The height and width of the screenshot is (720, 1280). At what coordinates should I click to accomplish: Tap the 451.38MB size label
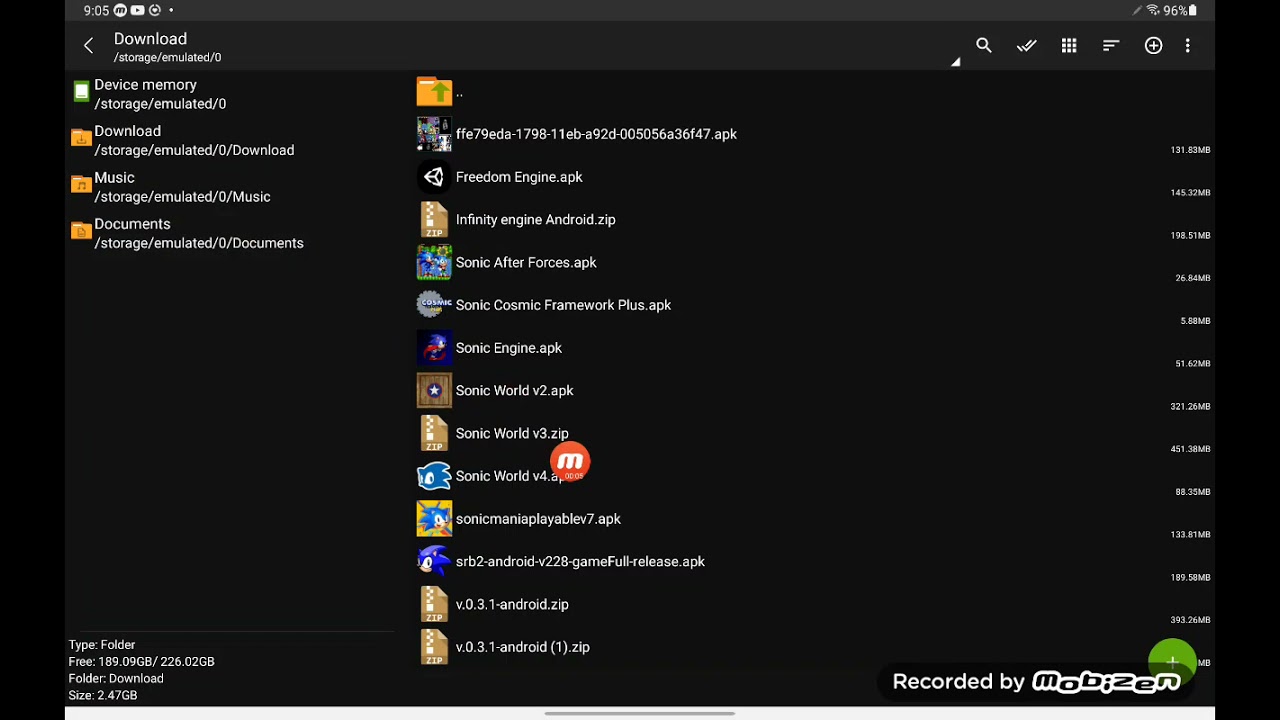point(1190,449)
